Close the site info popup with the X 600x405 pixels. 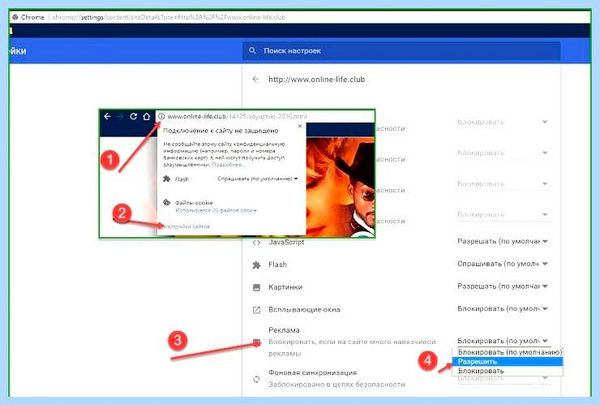300,126
